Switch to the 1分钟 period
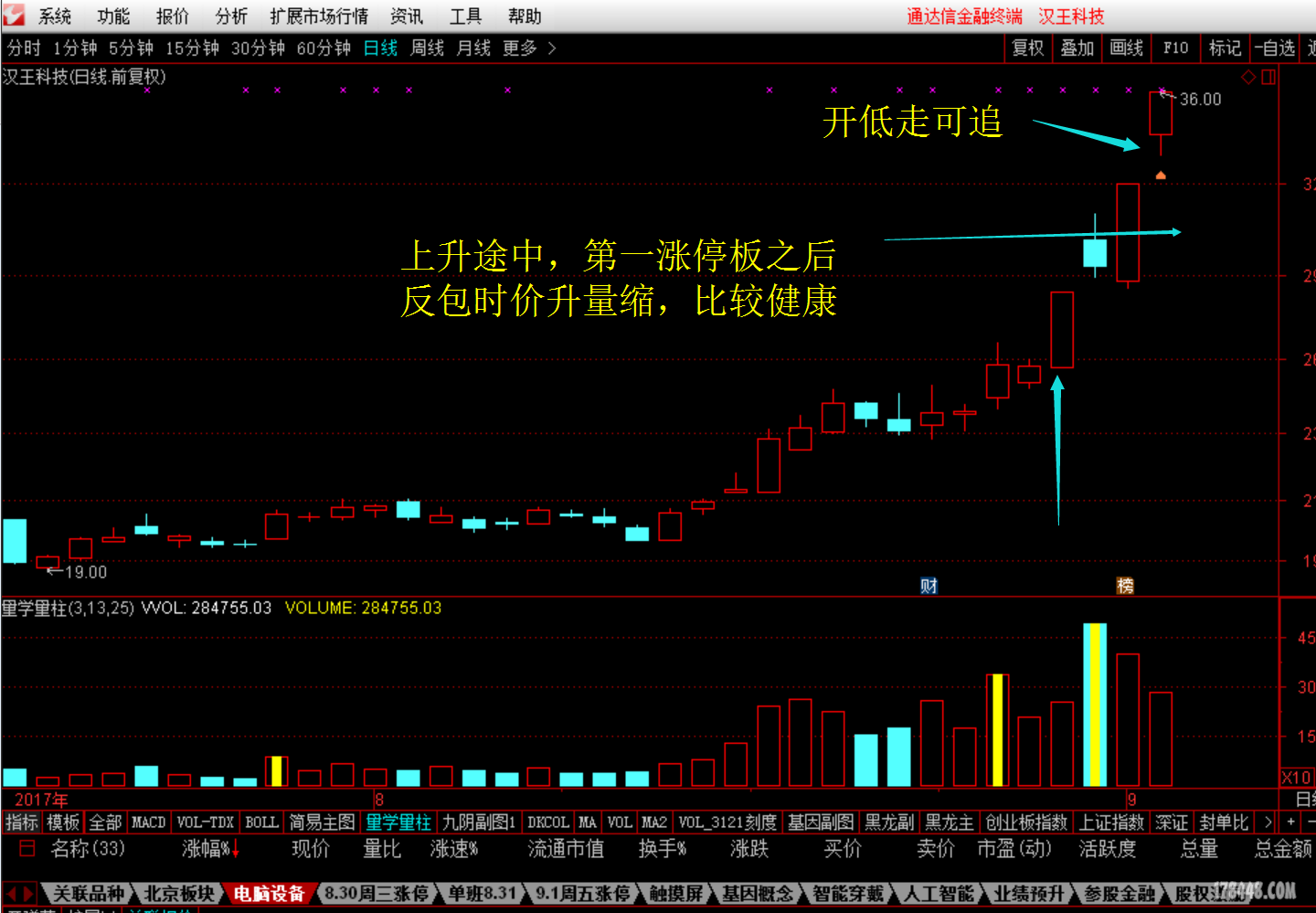The image size is (1316, 913). coord(75,48)
